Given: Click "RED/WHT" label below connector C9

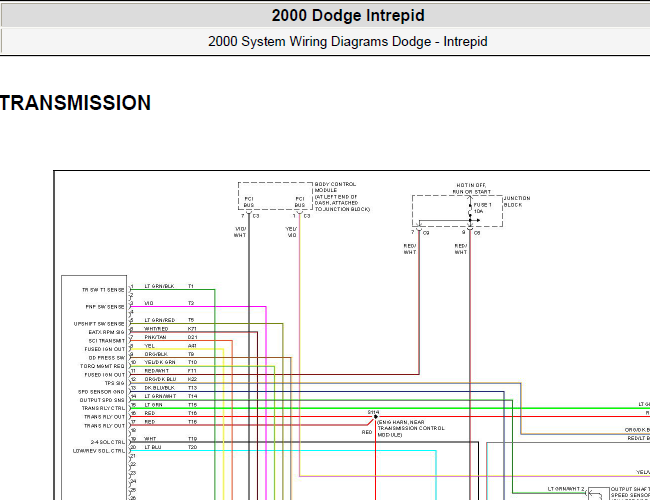Looking at the screenshot, I should coord(410,249).
